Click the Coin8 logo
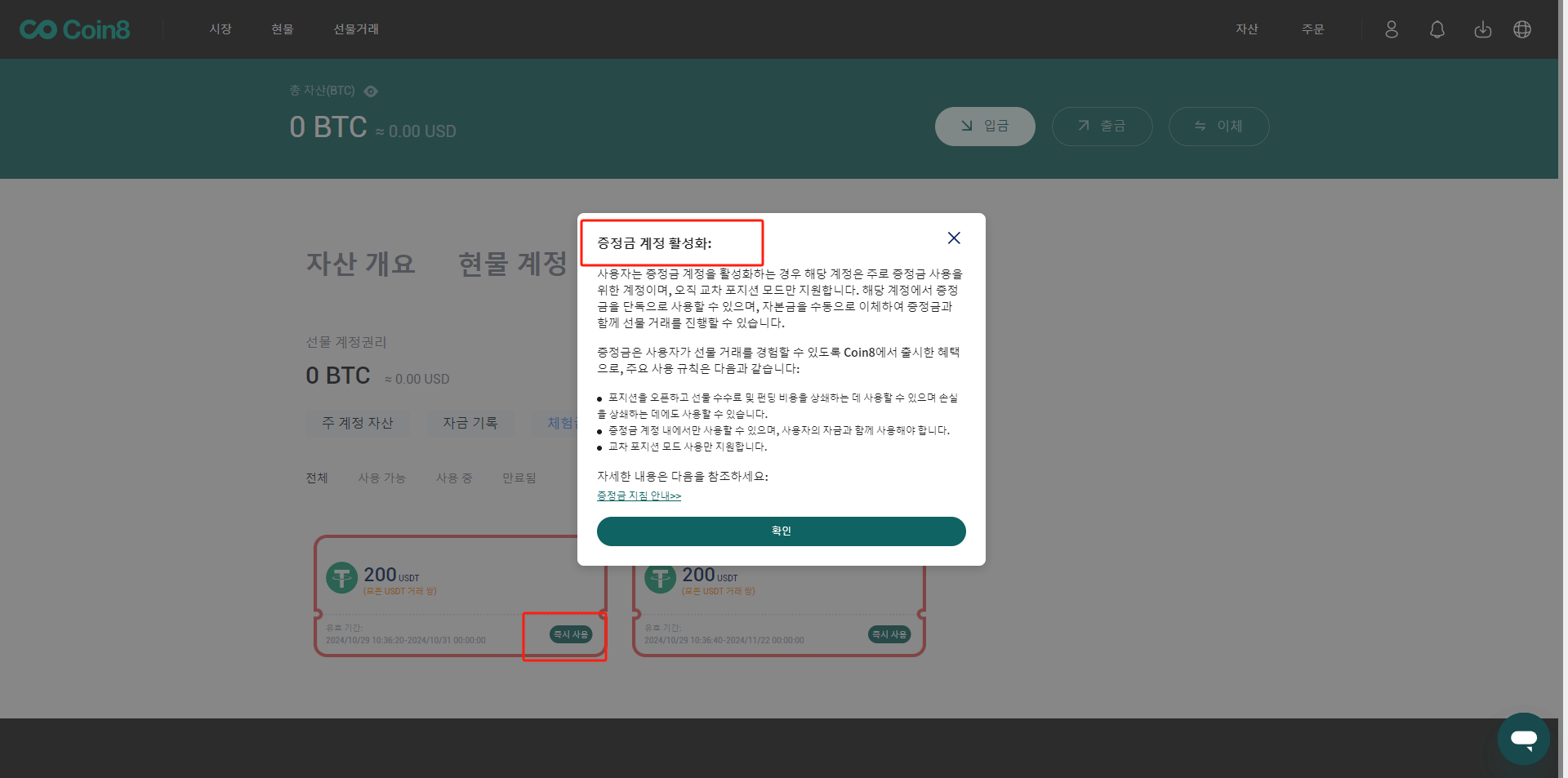Screen dimensions: 1568x778 coord(74,29)
